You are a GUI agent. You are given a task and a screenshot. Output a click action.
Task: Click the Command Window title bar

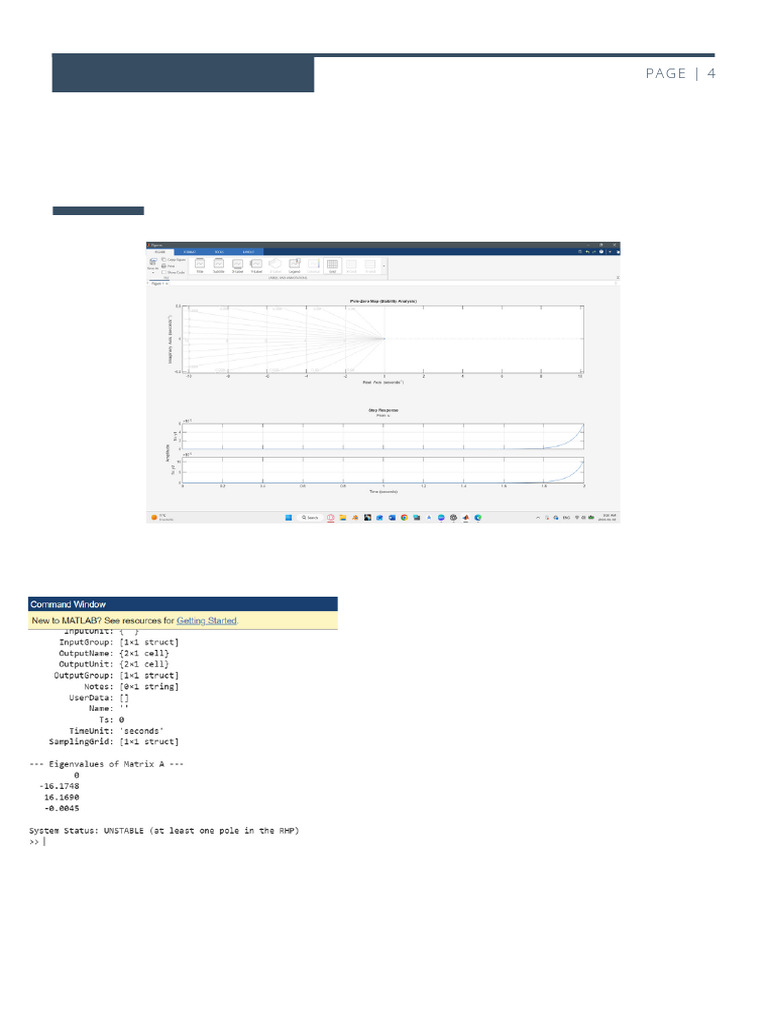coord(183,604)
